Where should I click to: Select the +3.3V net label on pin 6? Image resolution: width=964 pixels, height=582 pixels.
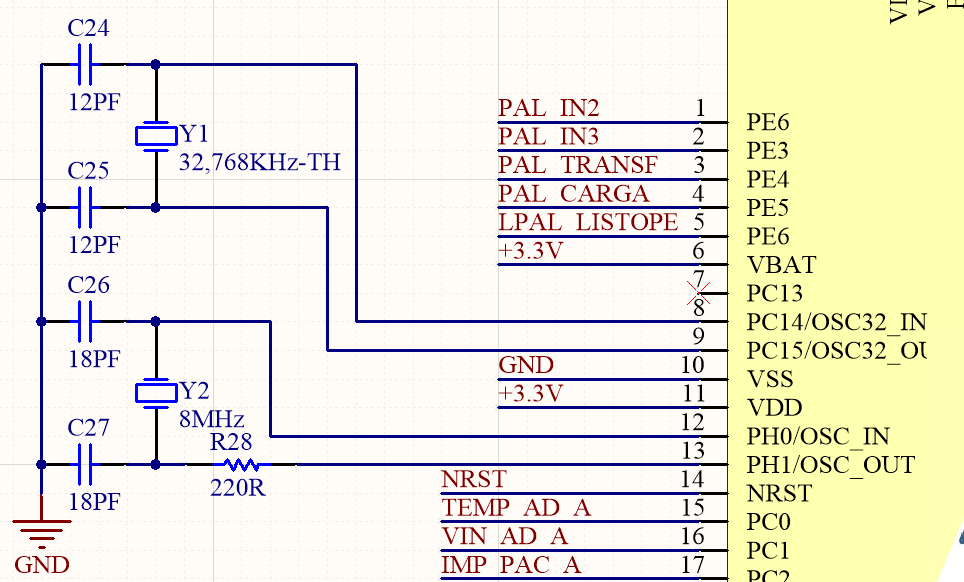[x=531, y=251]
